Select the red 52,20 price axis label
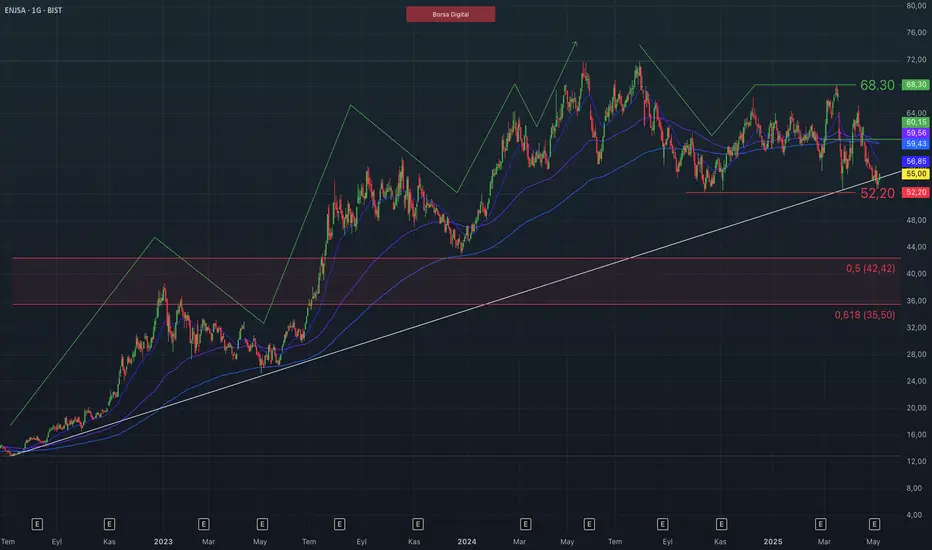Viewport: 932px width, 550px height. click(x=915, y=192)
